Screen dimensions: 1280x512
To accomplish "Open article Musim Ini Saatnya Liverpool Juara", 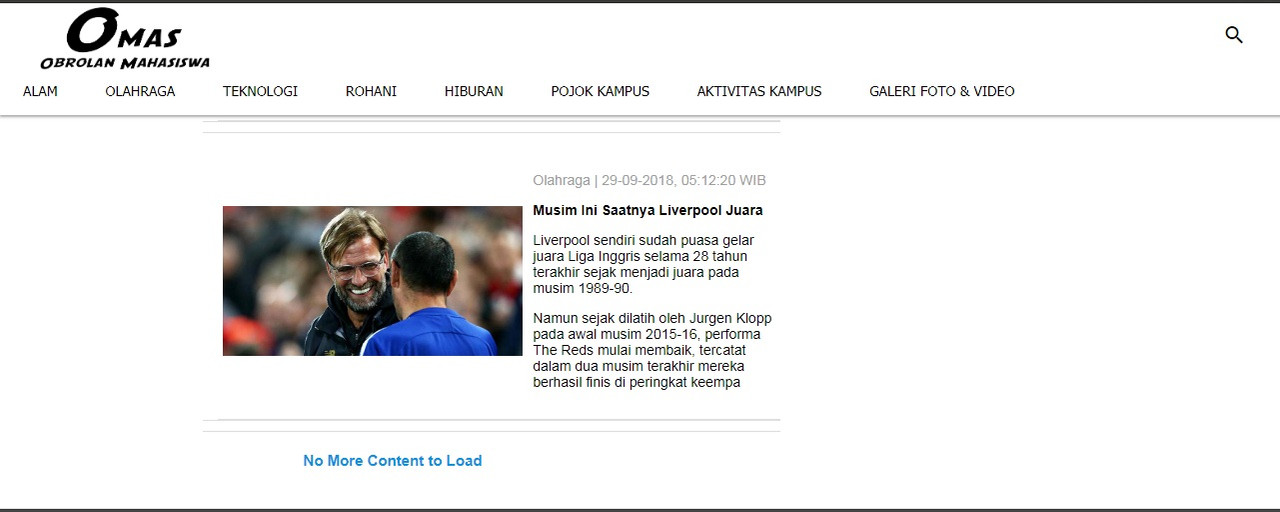I will point(648,211).
